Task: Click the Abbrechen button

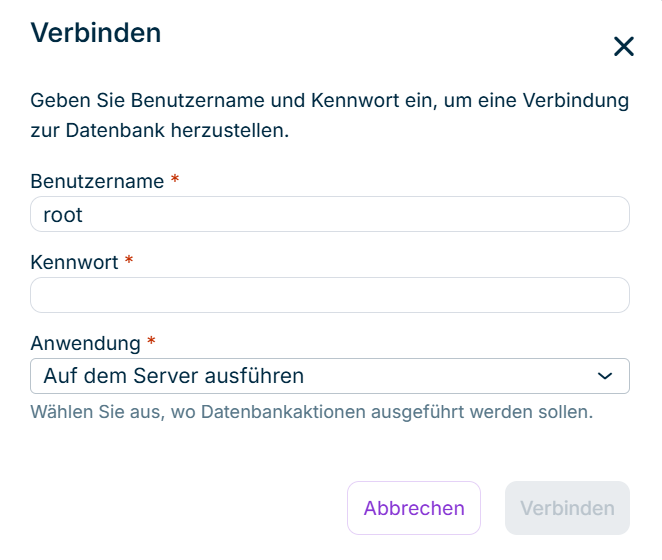Action: click(414, 508)
